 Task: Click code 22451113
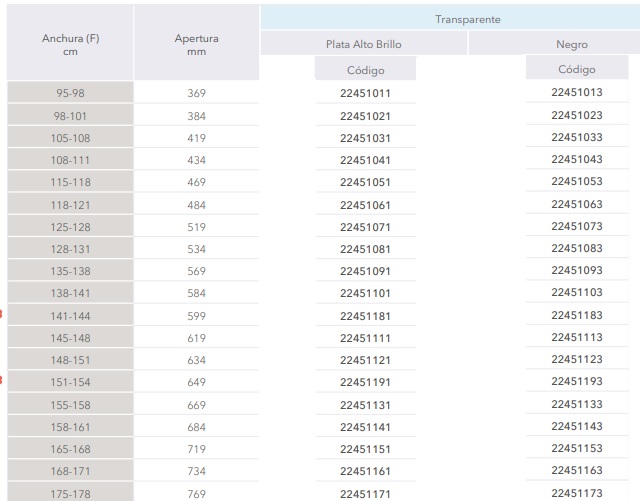tap(577, 336)
